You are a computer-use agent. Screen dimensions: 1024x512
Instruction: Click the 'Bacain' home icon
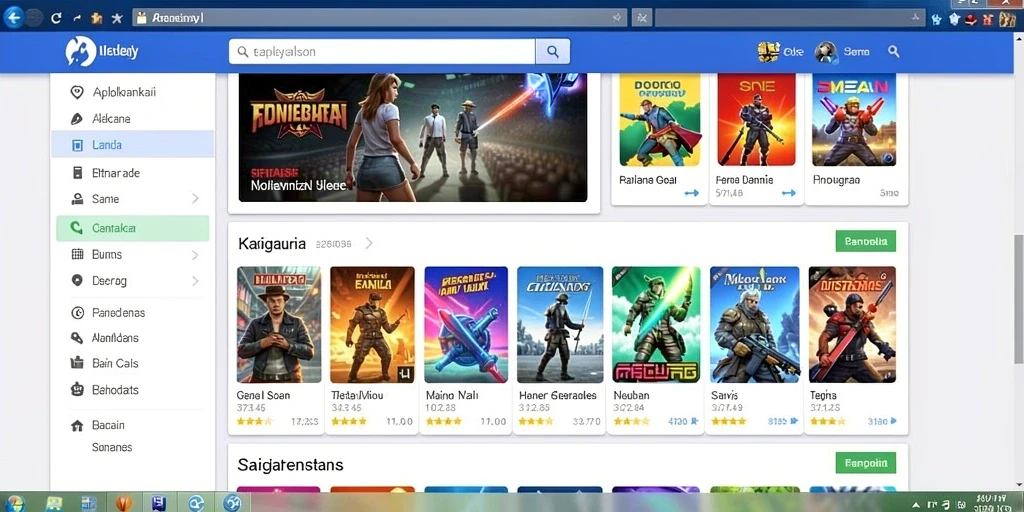[x=77, y=426]
